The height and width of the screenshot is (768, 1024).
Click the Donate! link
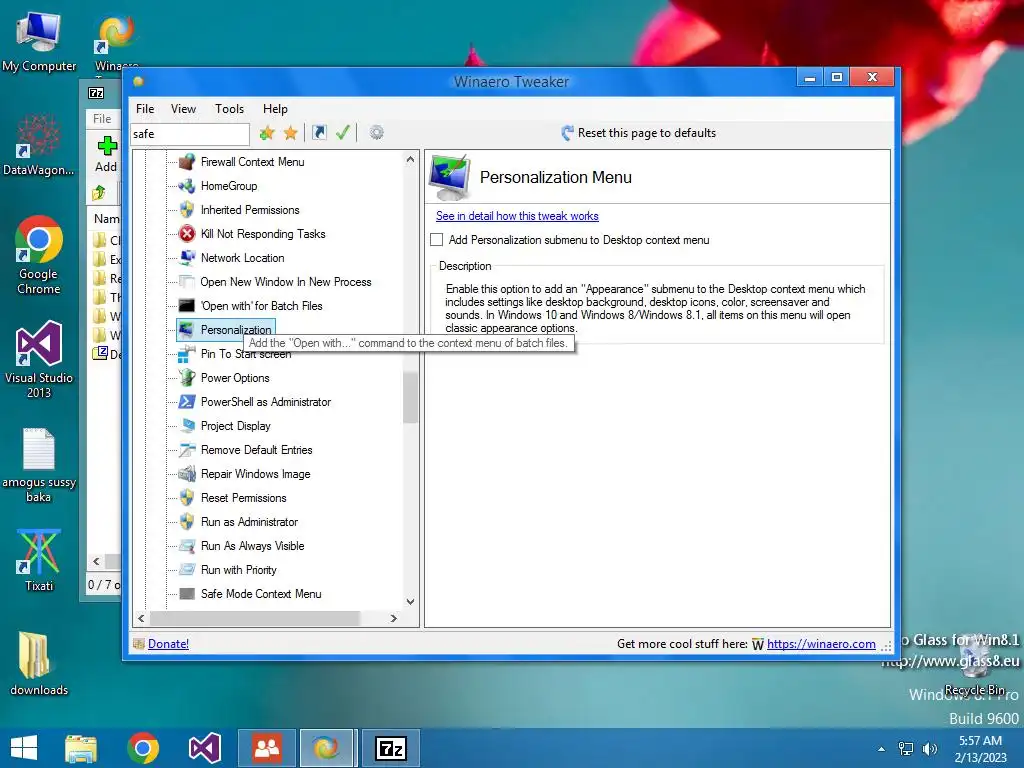tap(168, 644)
